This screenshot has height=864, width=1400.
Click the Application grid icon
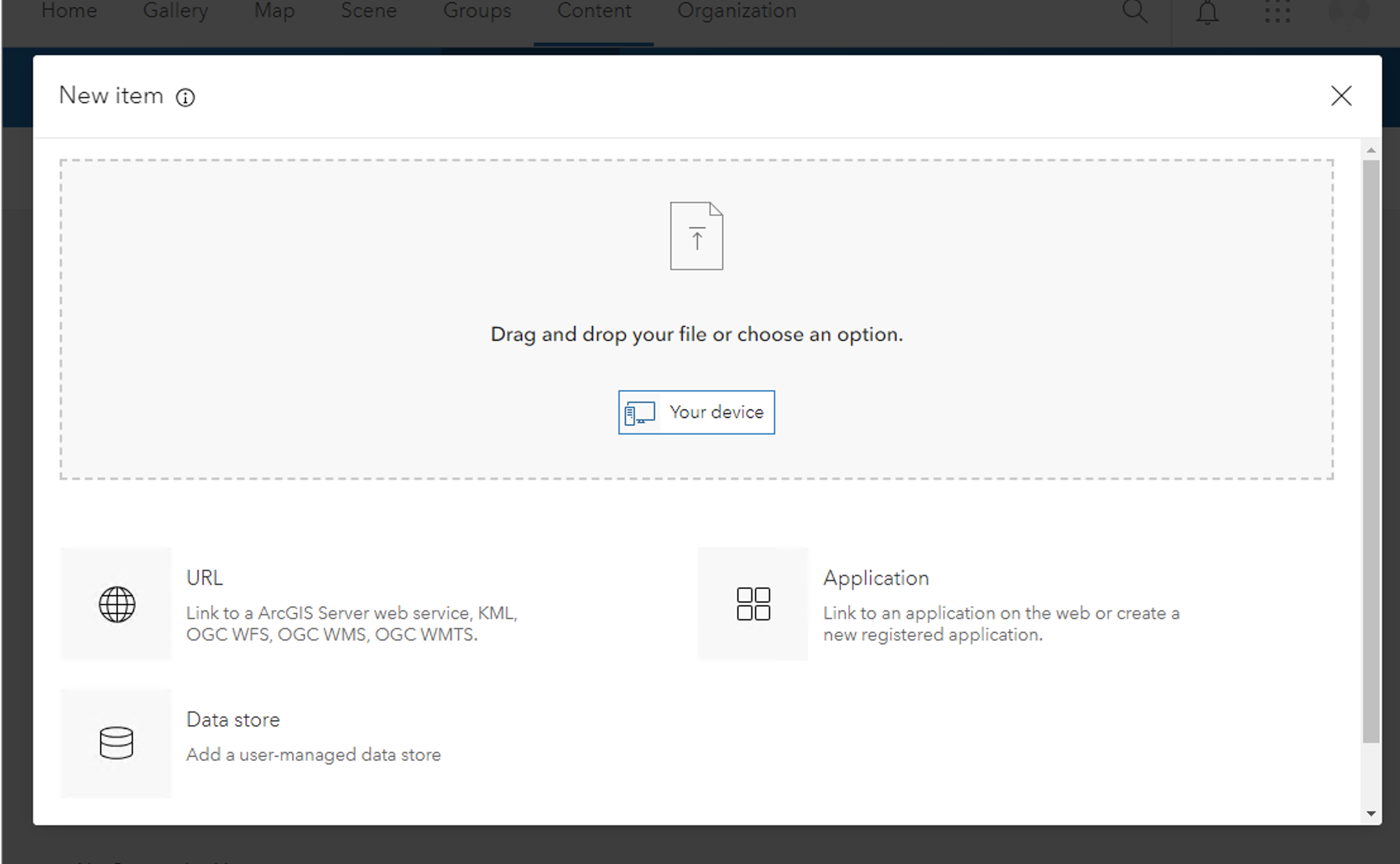(x=753, y=603)
